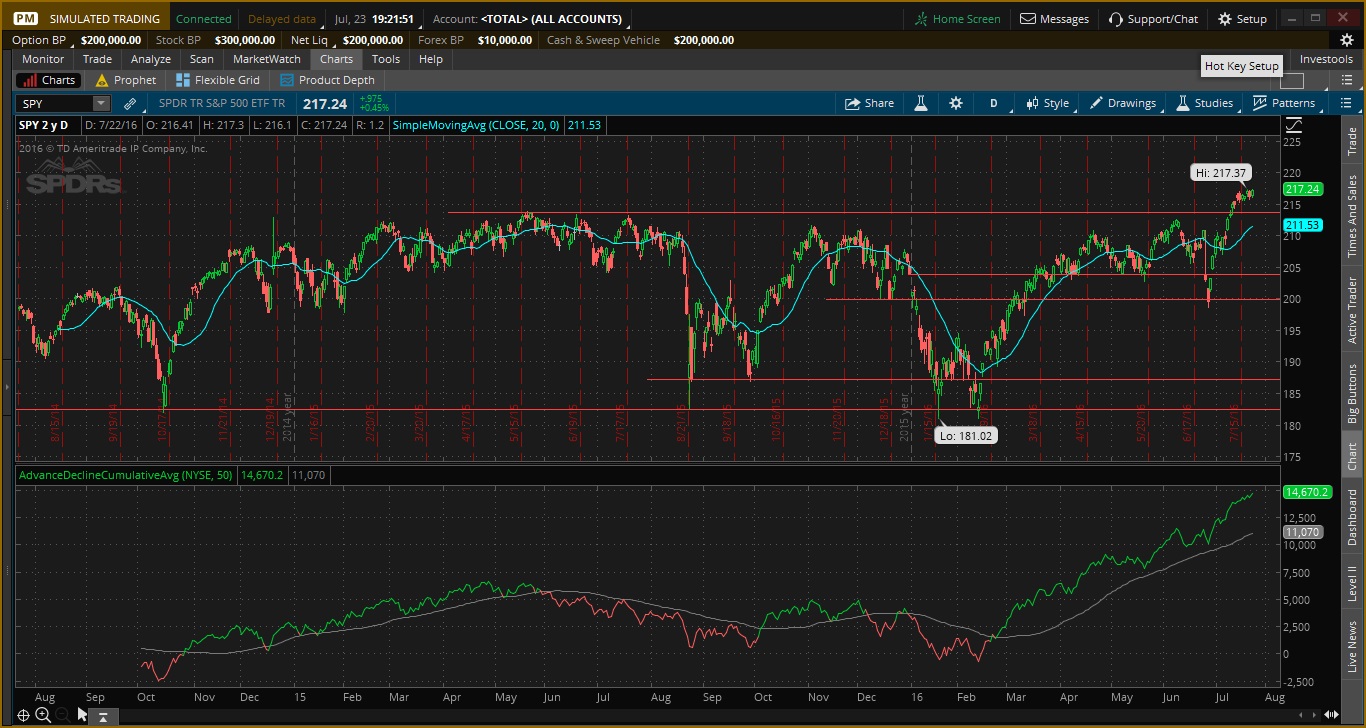Open the Product Depth view
Screen dimensions: 1366x728
pyautogui.click(x=328, y=80)
